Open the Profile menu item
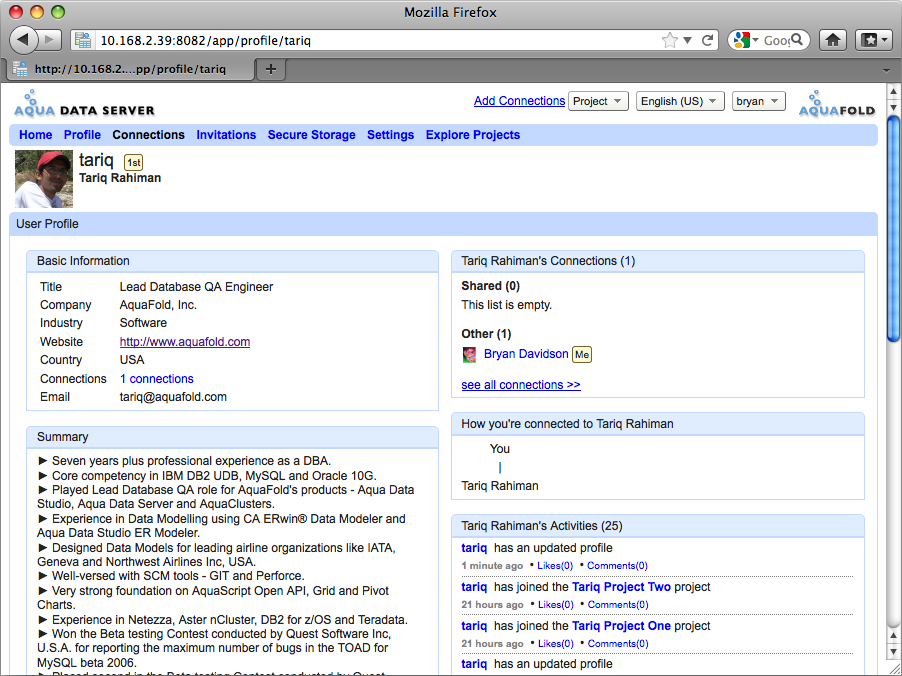This screenshot has width=902, height=676. (x=82, y=135)
